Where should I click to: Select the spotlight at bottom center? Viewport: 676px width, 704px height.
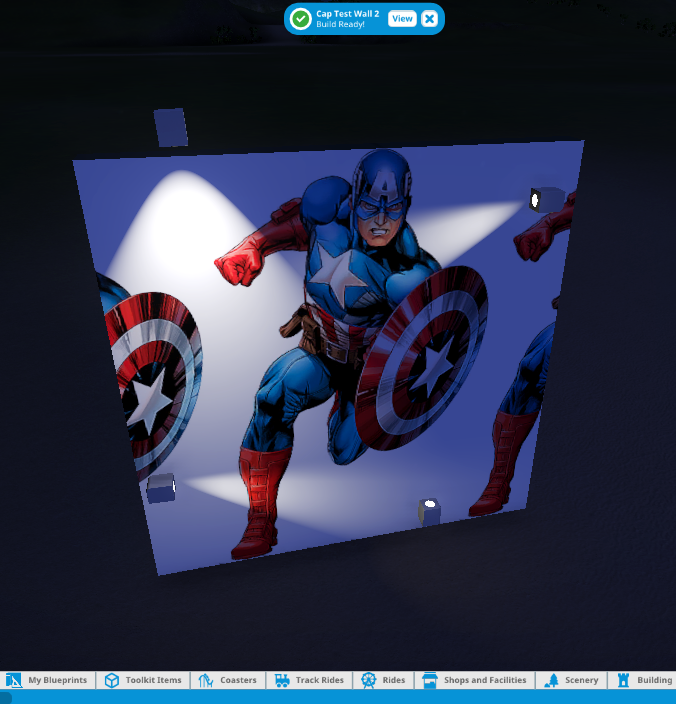pos(430,512)
